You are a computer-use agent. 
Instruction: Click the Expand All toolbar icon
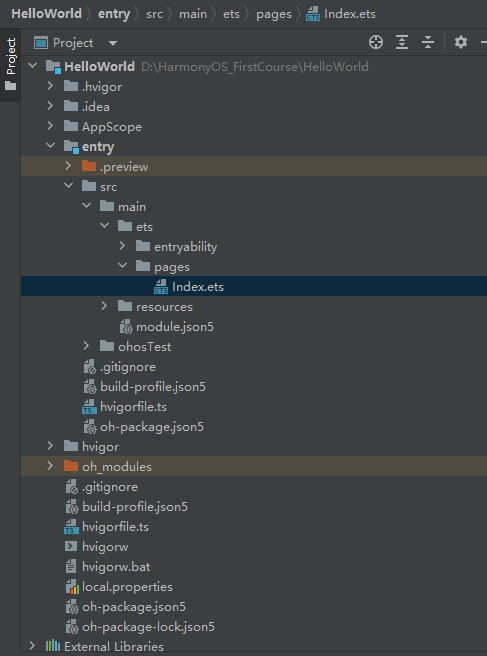(x=402, y=42)
